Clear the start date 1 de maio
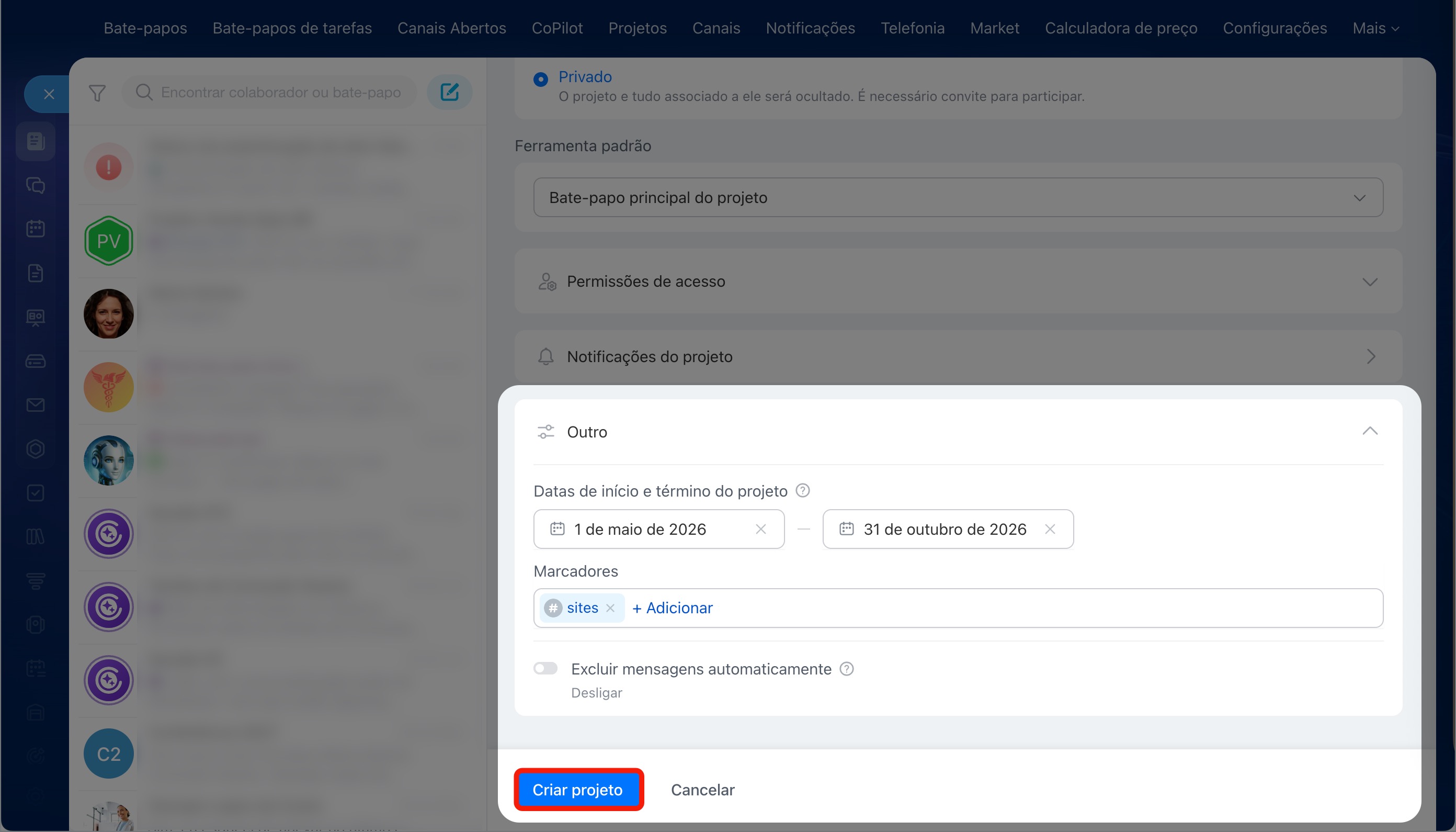Image resolution: width=1456 pixels, height=832 pixels. [760, 529]
